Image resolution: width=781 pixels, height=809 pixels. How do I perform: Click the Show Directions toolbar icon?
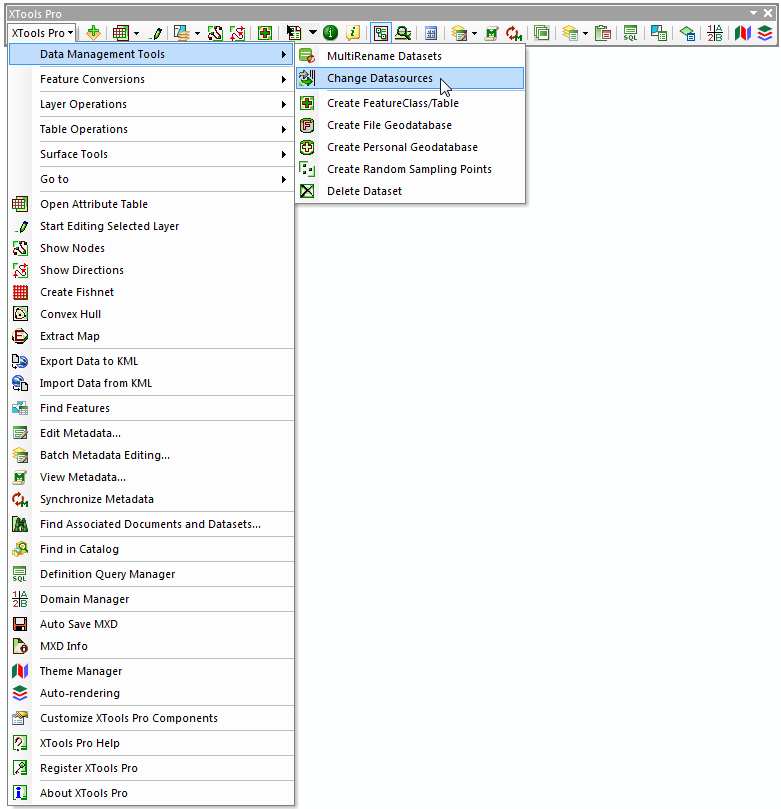pyautogui.click(x=237, y=33)
